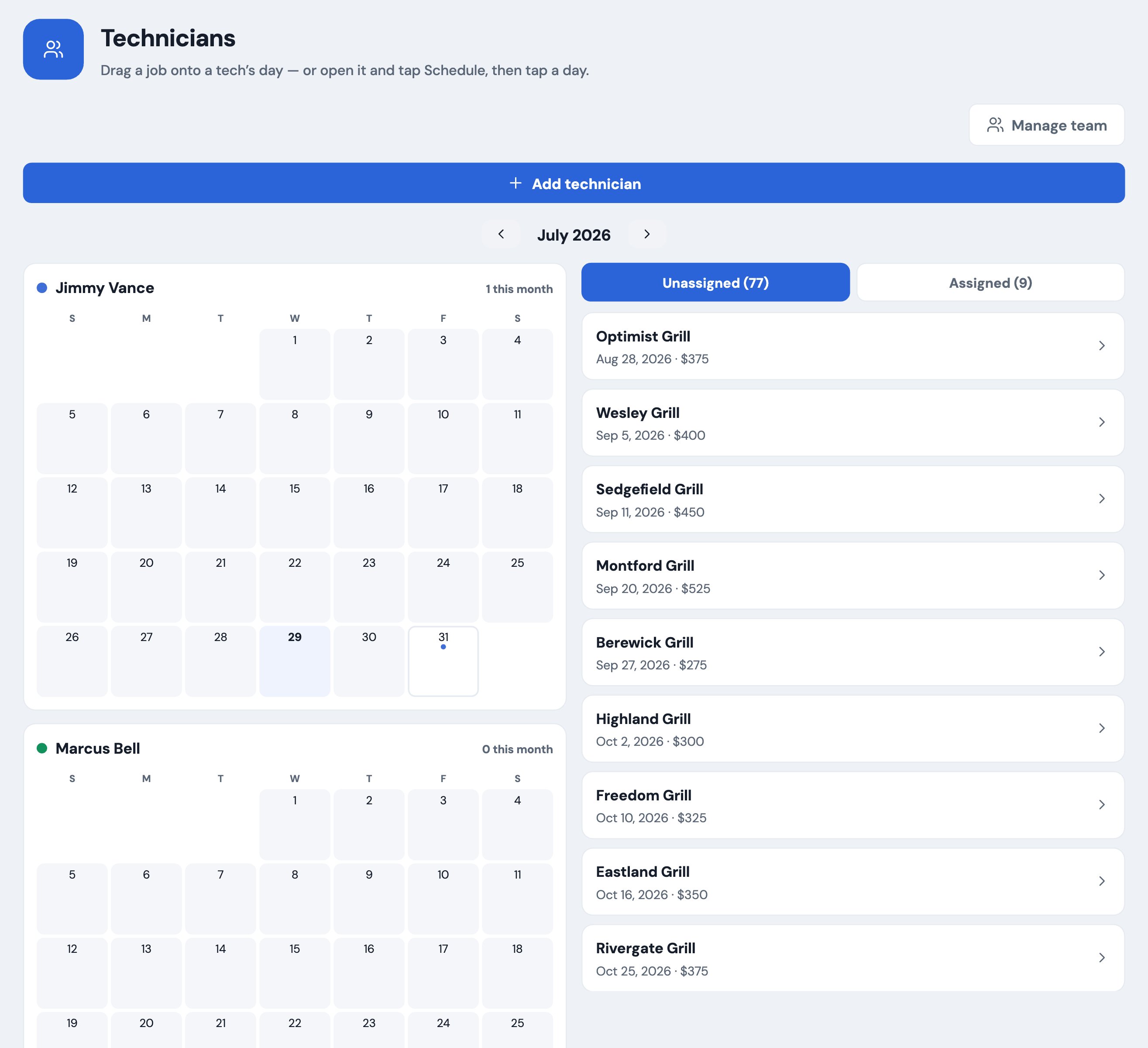The image size is (1148, 1048).
Task: Select day 5 in Marcus Bell's calendar
Action: click(72, 898)
